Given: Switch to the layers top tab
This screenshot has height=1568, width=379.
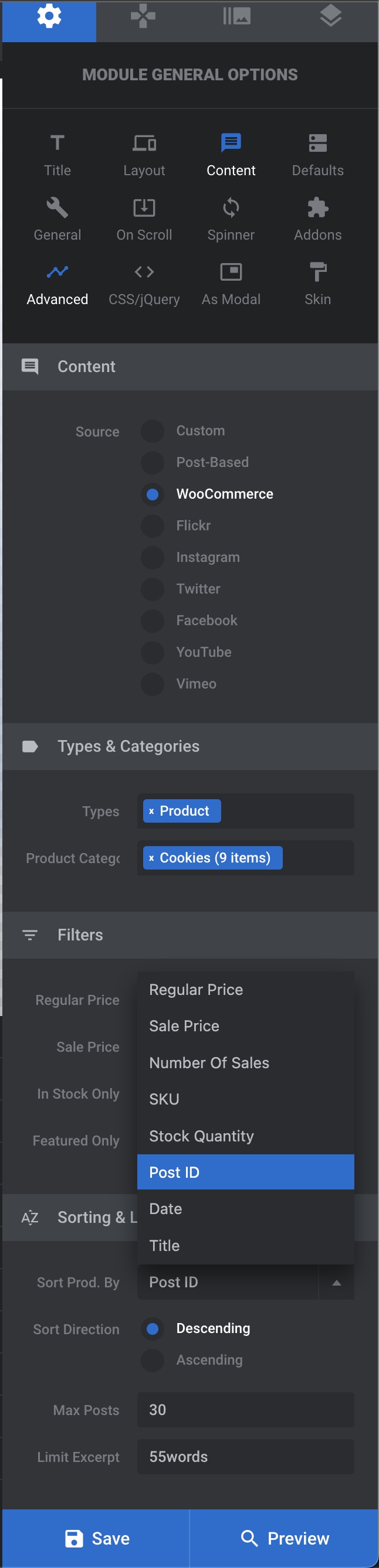Looking at the screenshot, I should point(330,17).
